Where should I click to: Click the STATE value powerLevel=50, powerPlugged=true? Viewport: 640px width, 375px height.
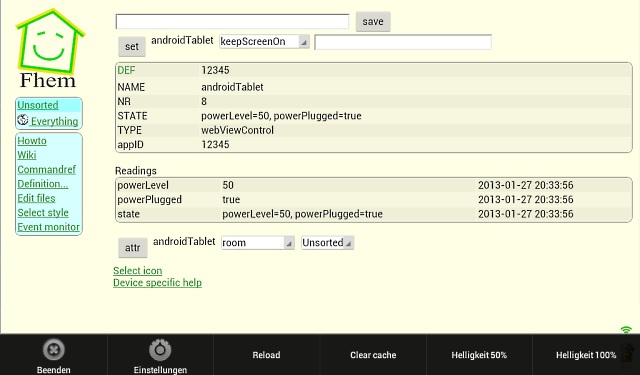pos(281,116)
